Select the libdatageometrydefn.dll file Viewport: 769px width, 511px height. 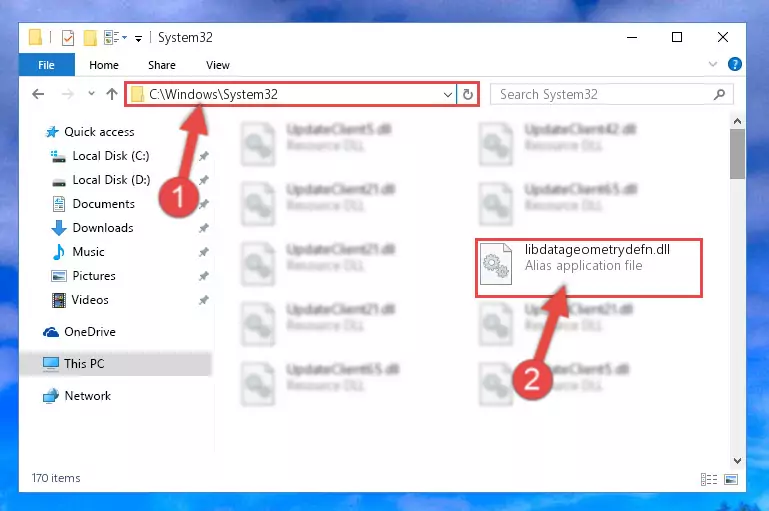point(589,268)
